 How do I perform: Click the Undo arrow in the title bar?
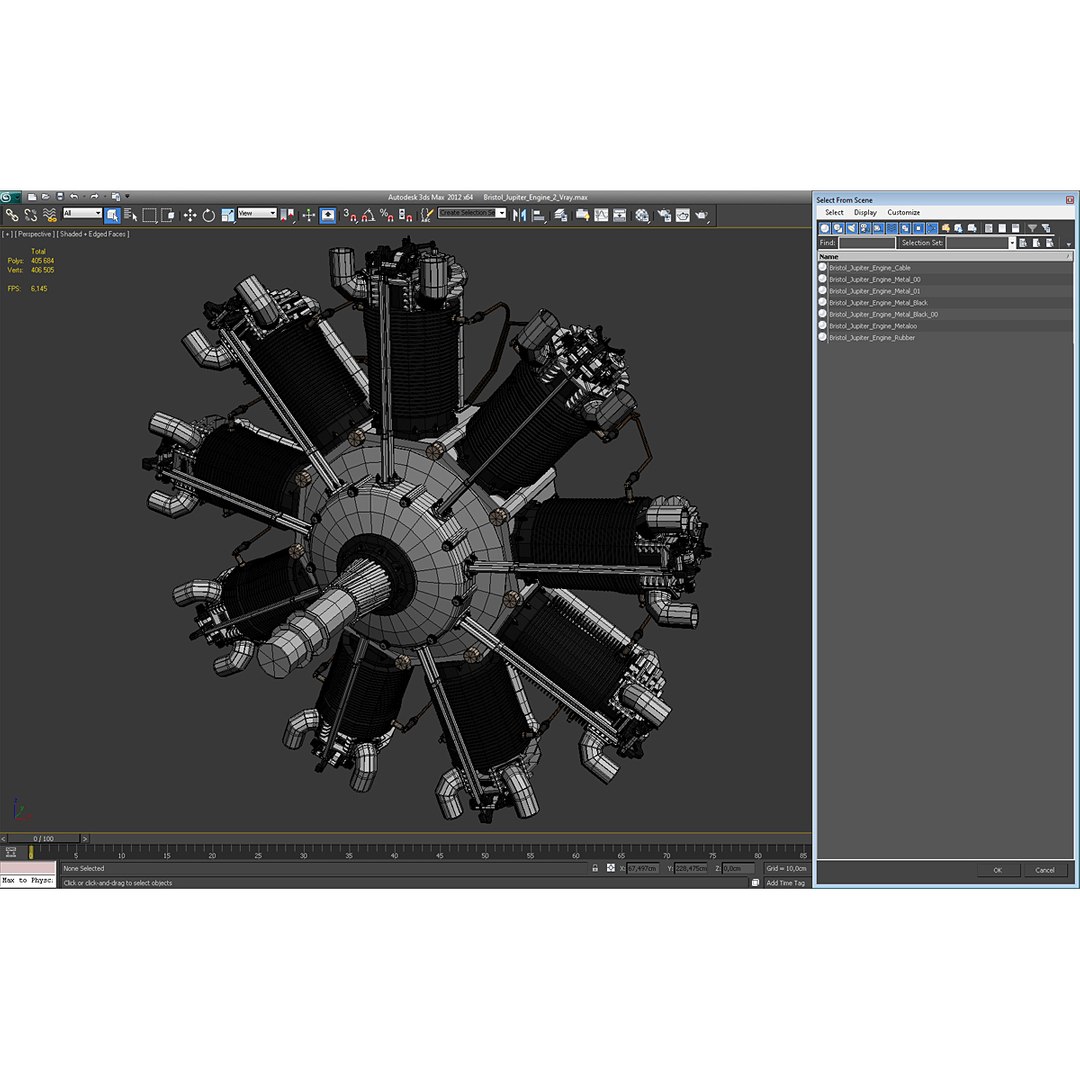(74, 197)
